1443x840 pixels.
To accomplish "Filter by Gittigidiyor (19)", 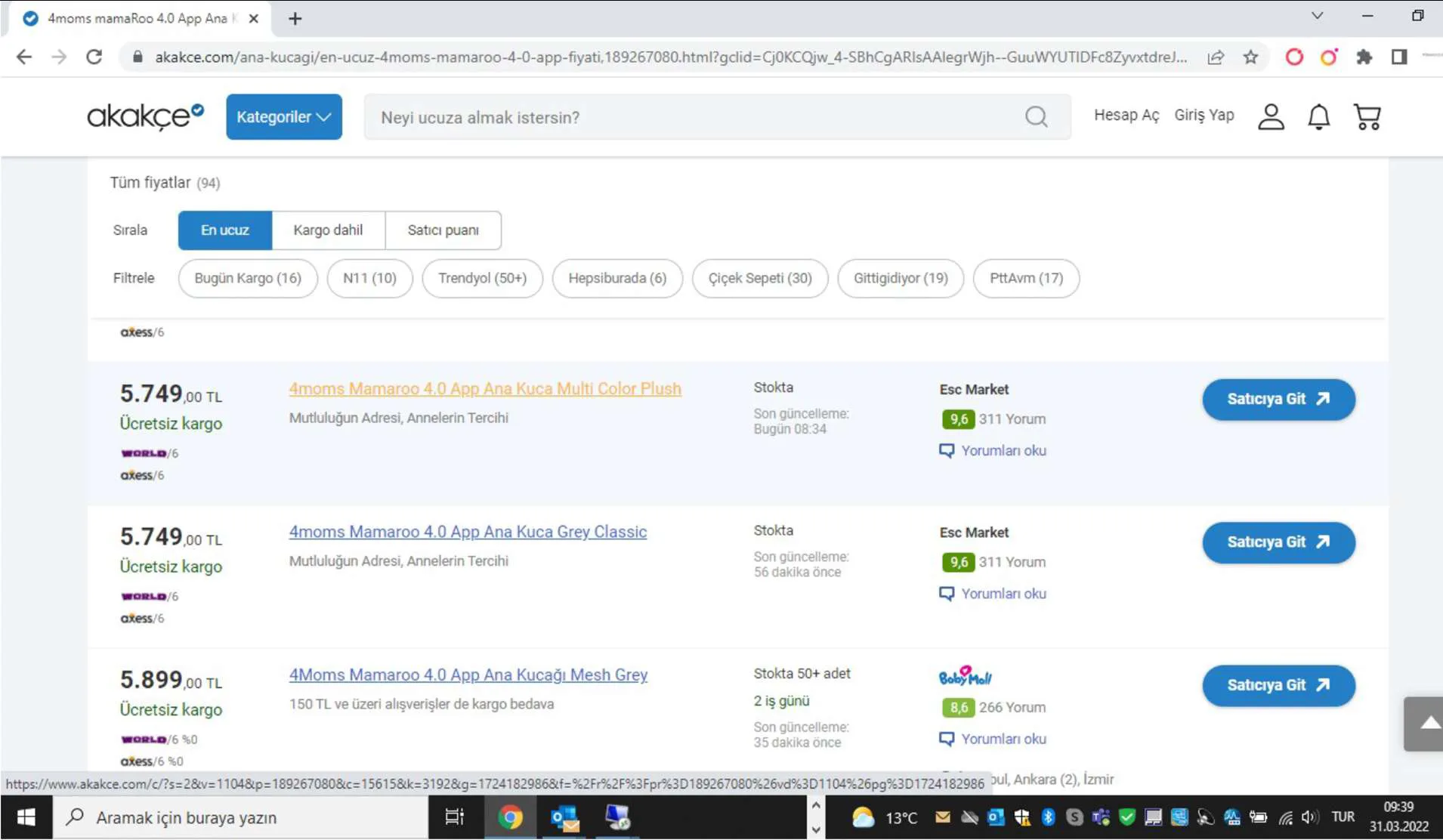I will (901, 278).
